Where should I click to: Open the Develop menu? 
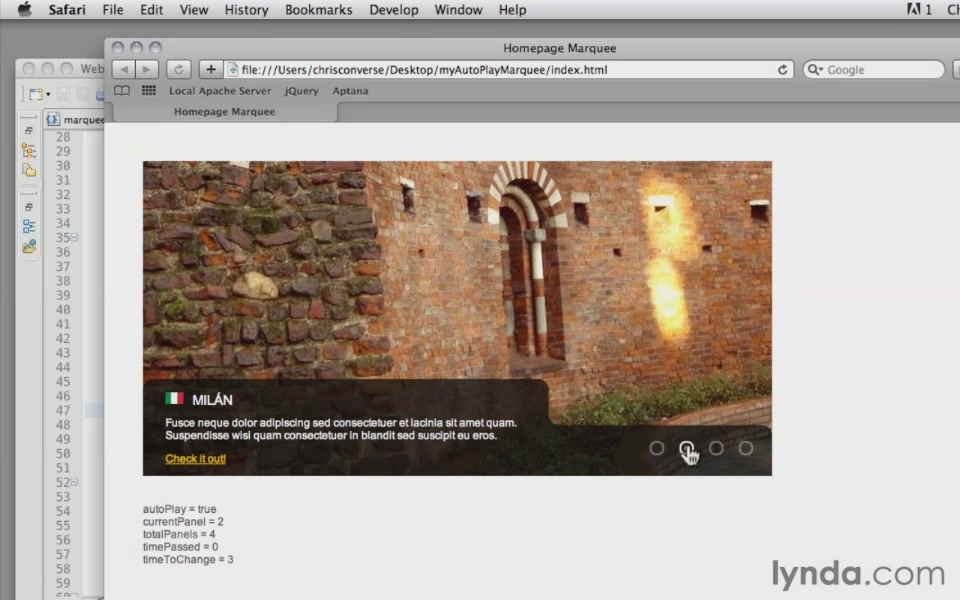394,10
